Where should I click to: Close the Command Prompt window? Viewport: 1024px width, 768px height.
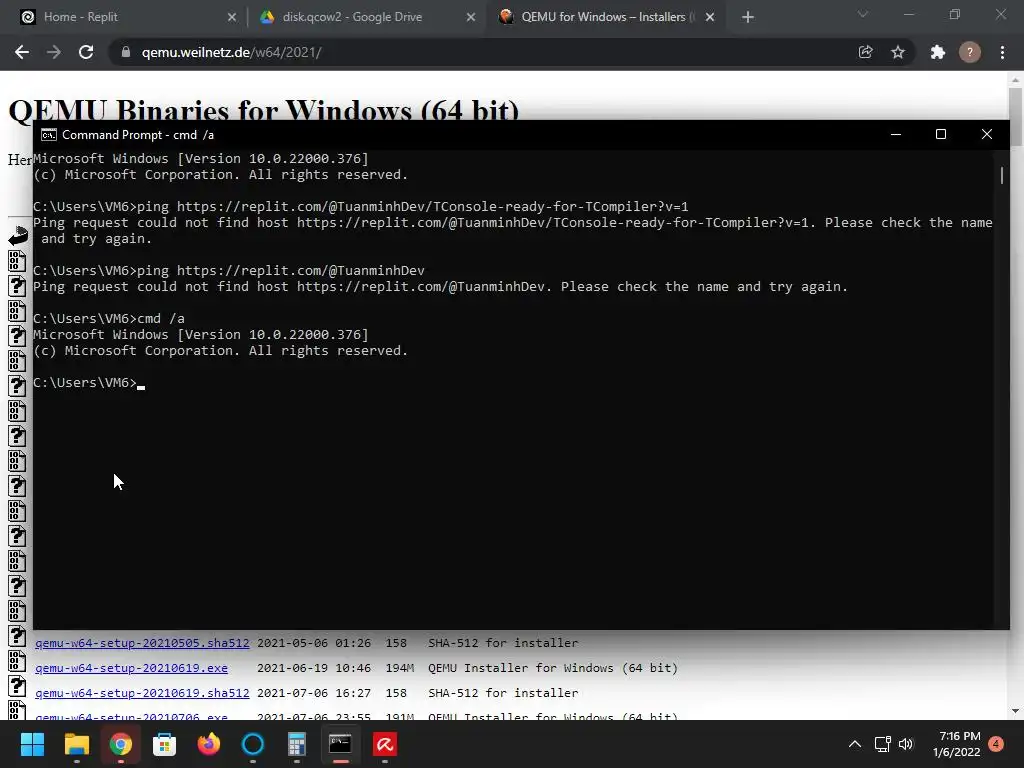point(987,135)
